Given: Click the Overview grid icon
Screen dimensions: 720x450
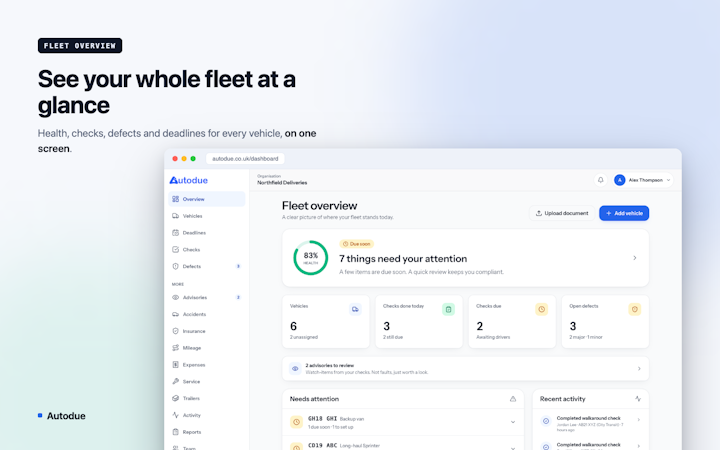Looking at the screenshot, I should tap(175, 199).
